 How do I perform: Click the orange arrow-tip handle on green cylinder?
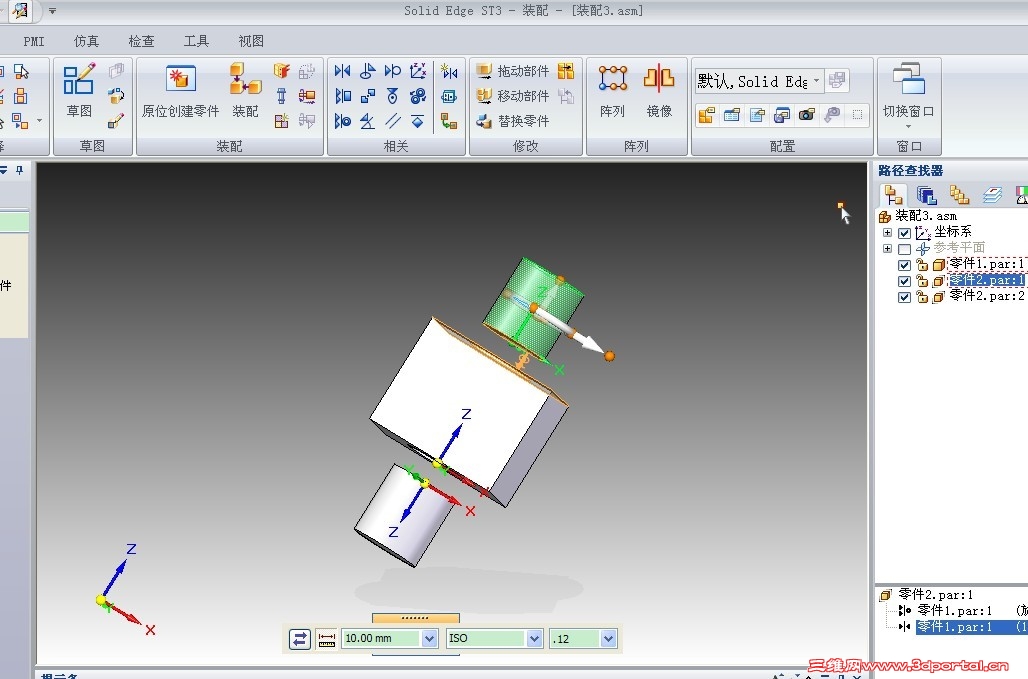click(609, 356)
